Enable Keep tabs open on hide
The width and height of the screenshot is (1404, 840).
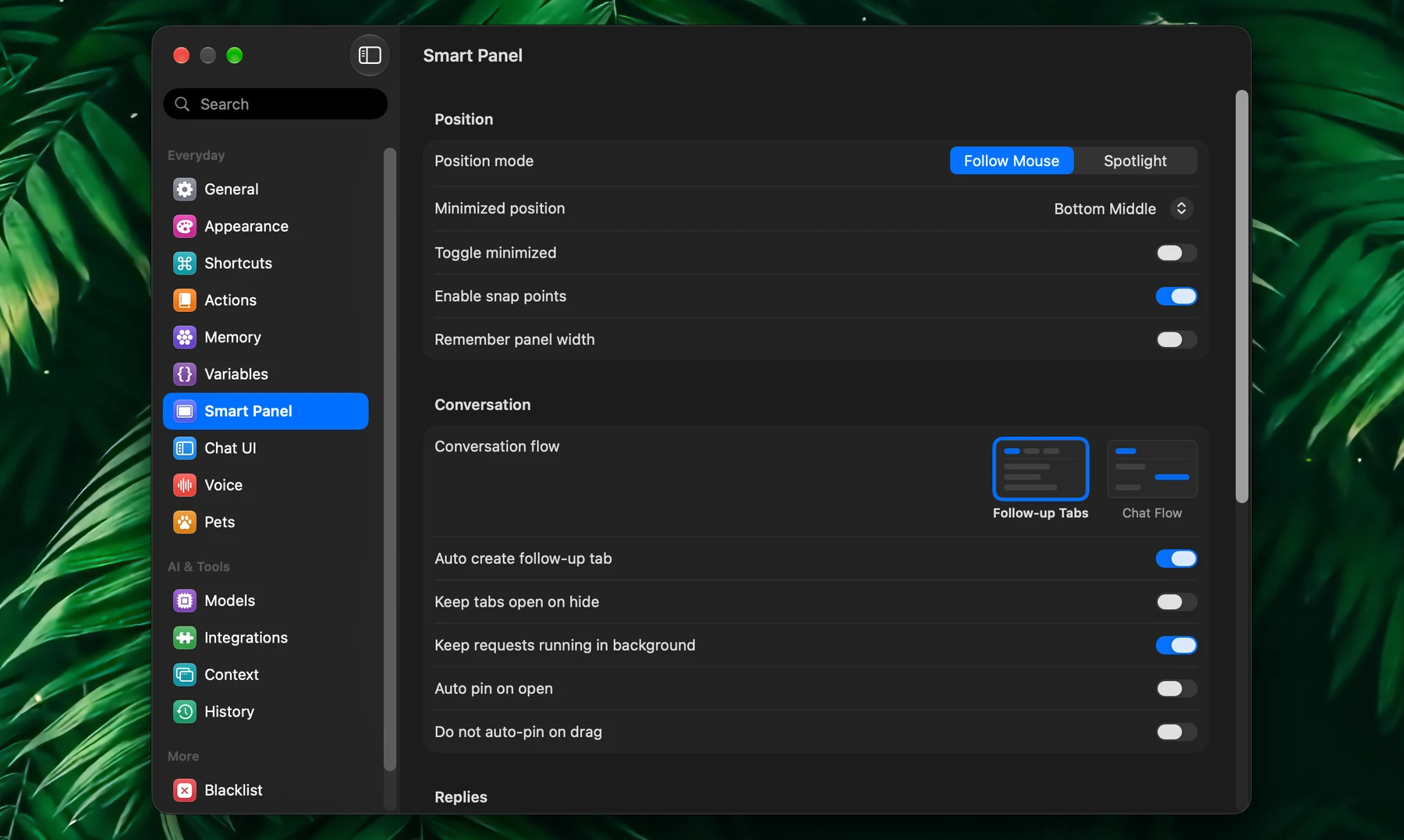[1176, 602]
